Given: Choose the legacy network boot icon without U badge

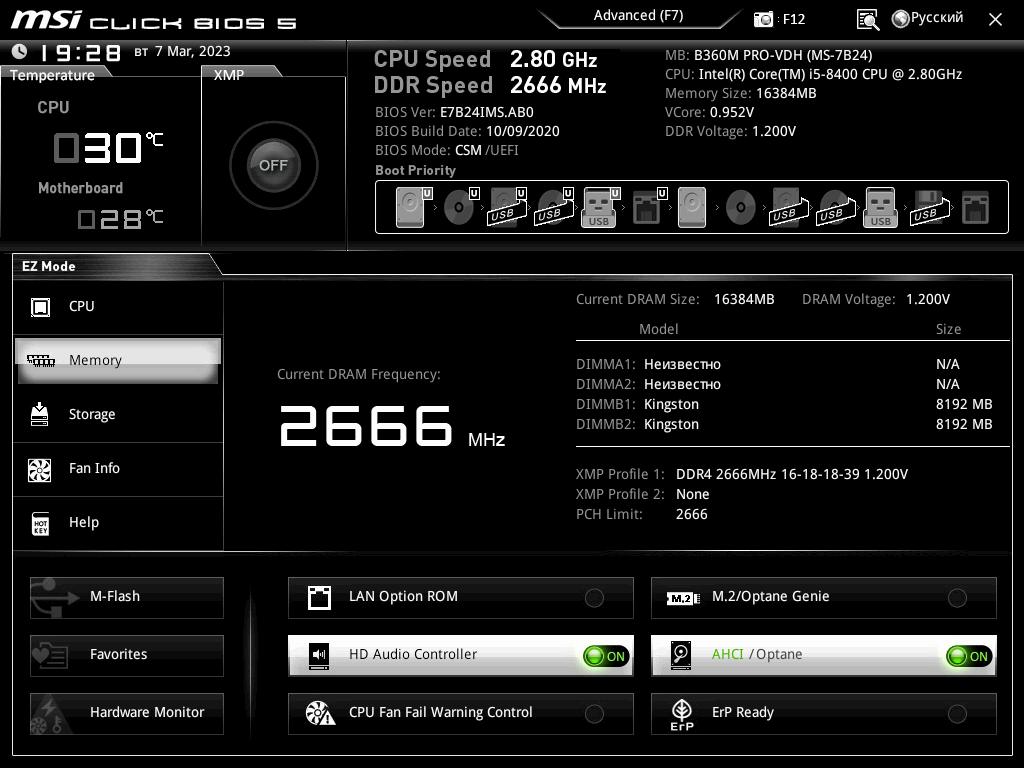Looking at the screenshot, I should click(976, 207).
